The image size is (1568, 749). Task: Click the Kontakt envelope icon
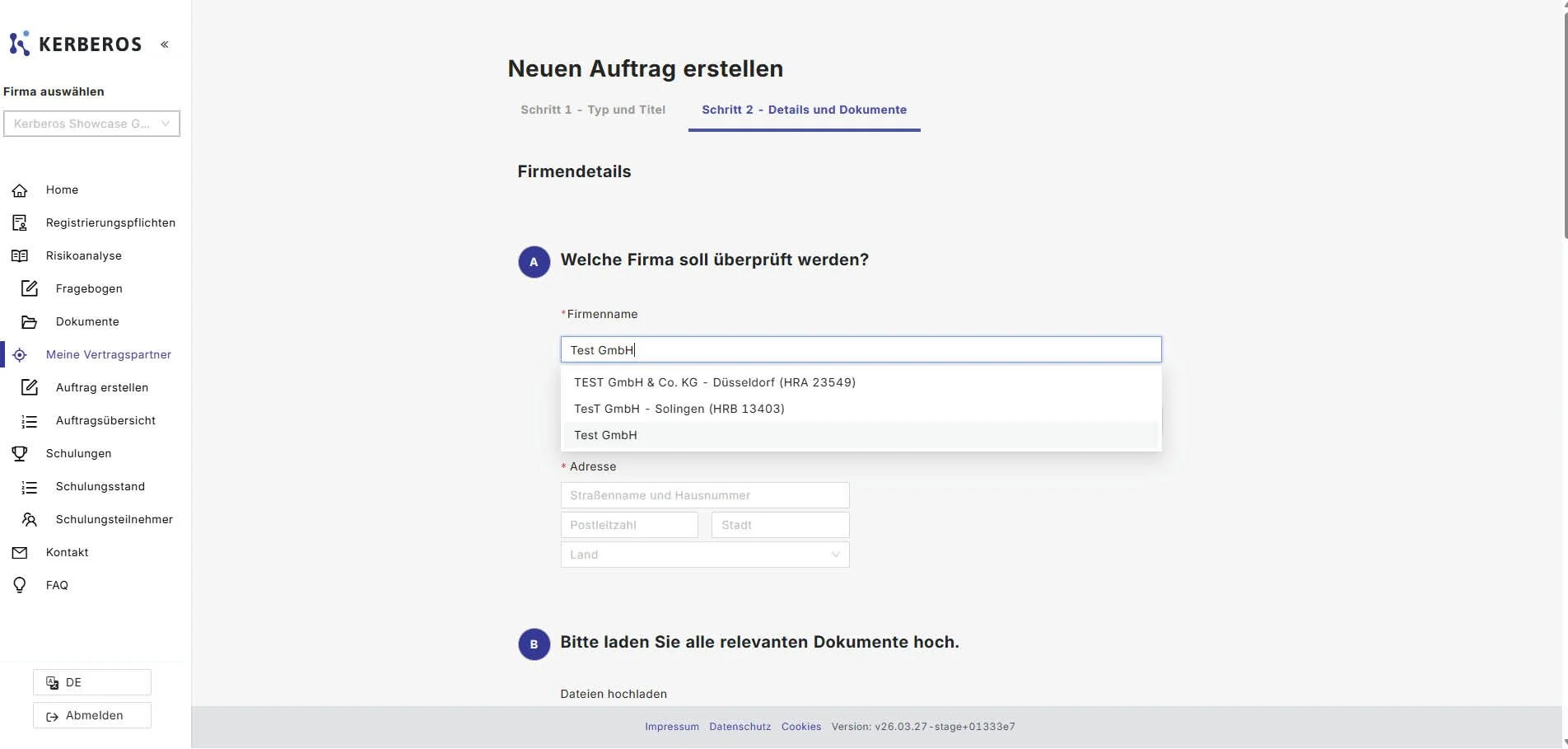point(20,553)
